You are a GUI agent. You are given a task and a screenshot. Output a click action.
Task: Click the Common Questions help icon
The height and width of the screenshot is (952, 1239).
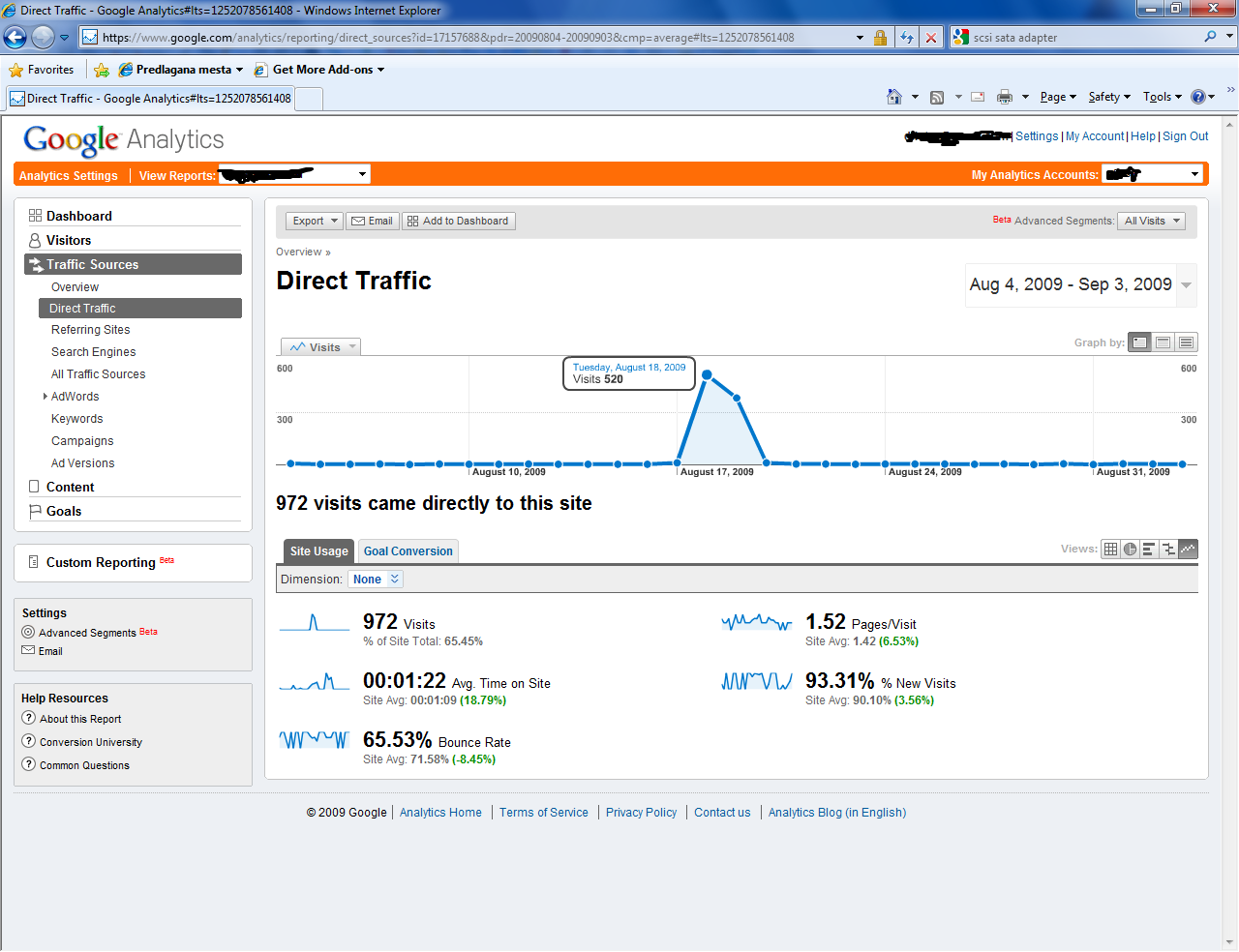coord(29,764)
